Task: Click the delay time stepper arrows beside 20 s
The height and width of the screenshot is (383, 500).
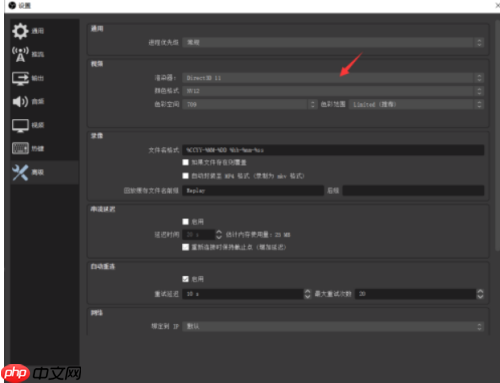Action: pyautogui.click(x=219, y=235)
